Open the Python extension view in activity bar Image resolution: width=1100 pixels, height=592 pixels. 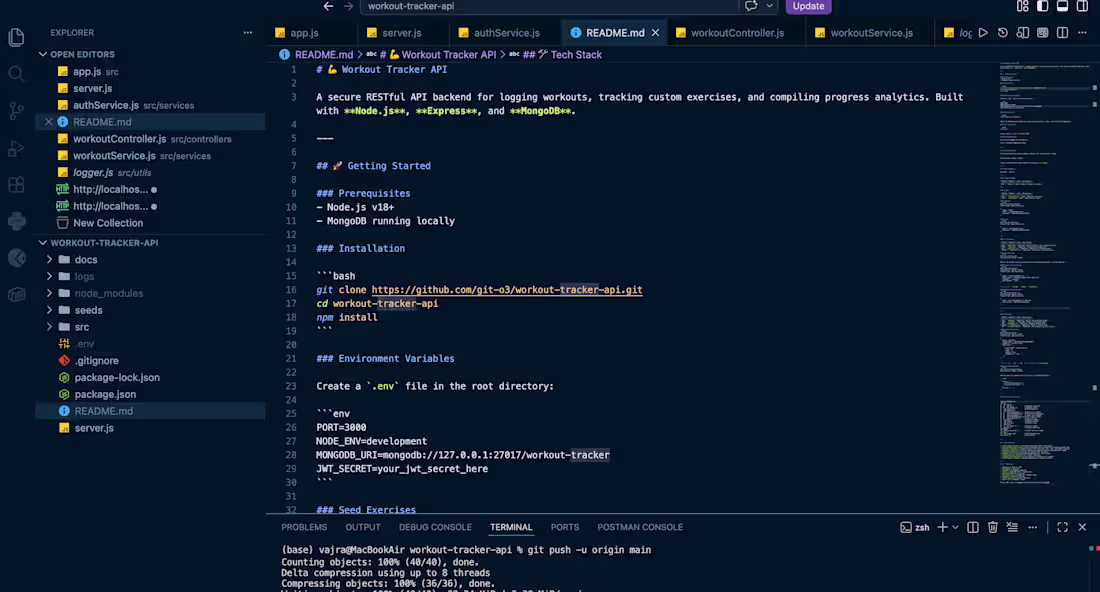[16, 222]
